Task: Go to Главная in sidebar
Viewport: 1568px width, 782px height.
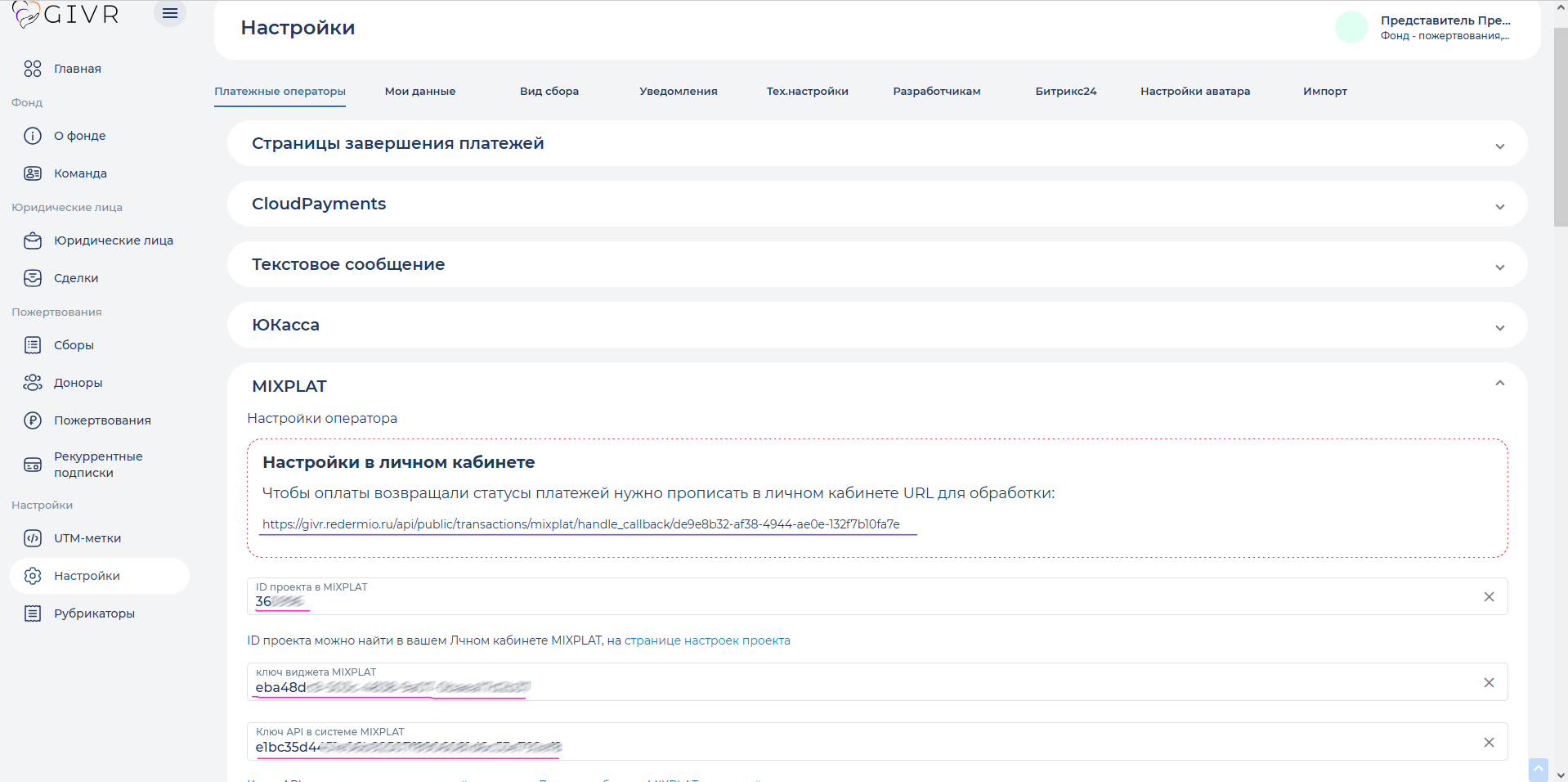Action: (78, 69)
